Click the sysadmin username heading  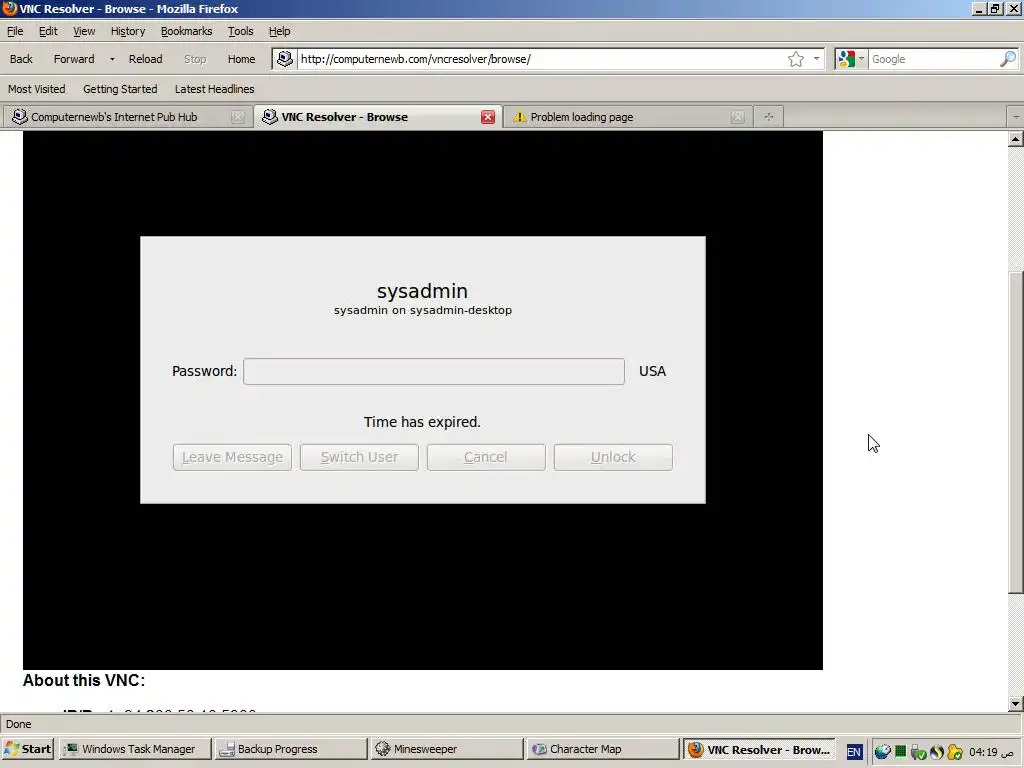pyautogui.click(x=423, y=291)
